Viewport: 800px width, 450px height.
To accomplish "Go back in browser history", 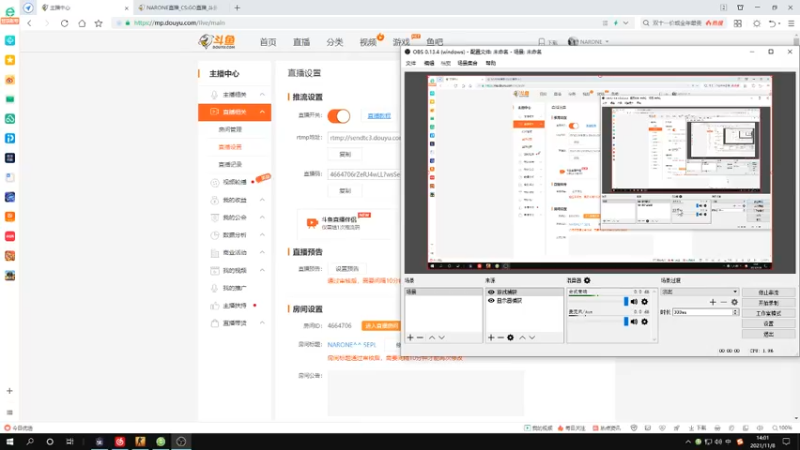I will (x=30, y=23).
